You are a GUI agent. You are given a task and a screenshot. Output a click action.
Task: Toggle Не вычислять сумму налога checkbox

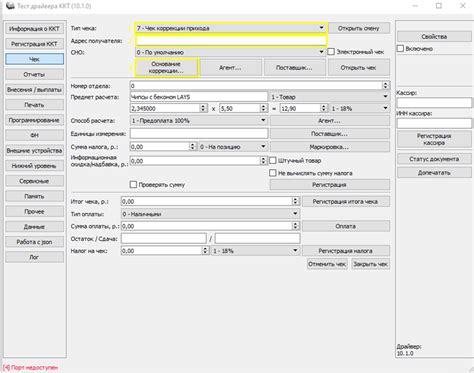(273, 173)
